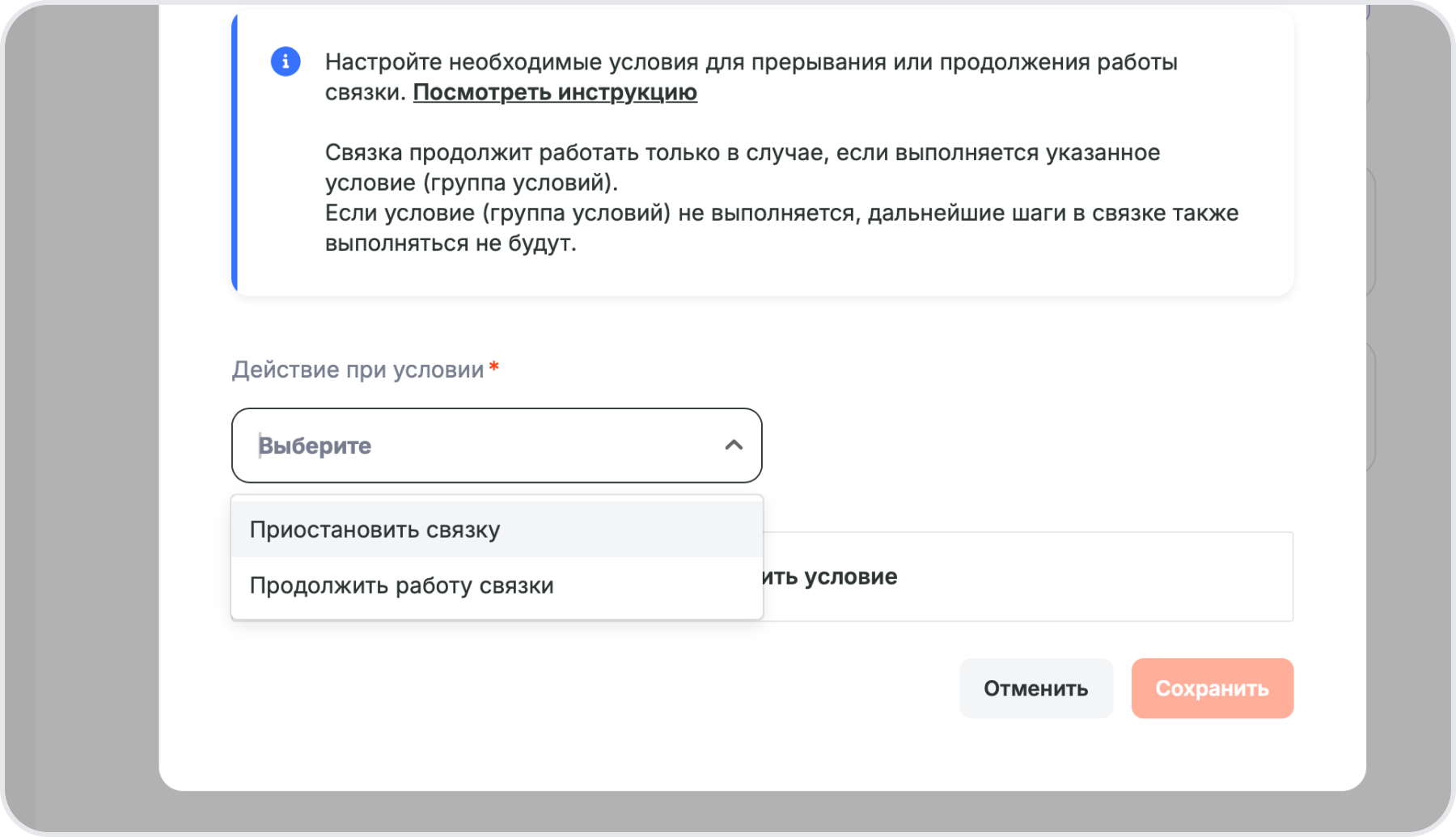
Task: Open the 'Посмотреть инструкцию' link
Action: (555, 92)
